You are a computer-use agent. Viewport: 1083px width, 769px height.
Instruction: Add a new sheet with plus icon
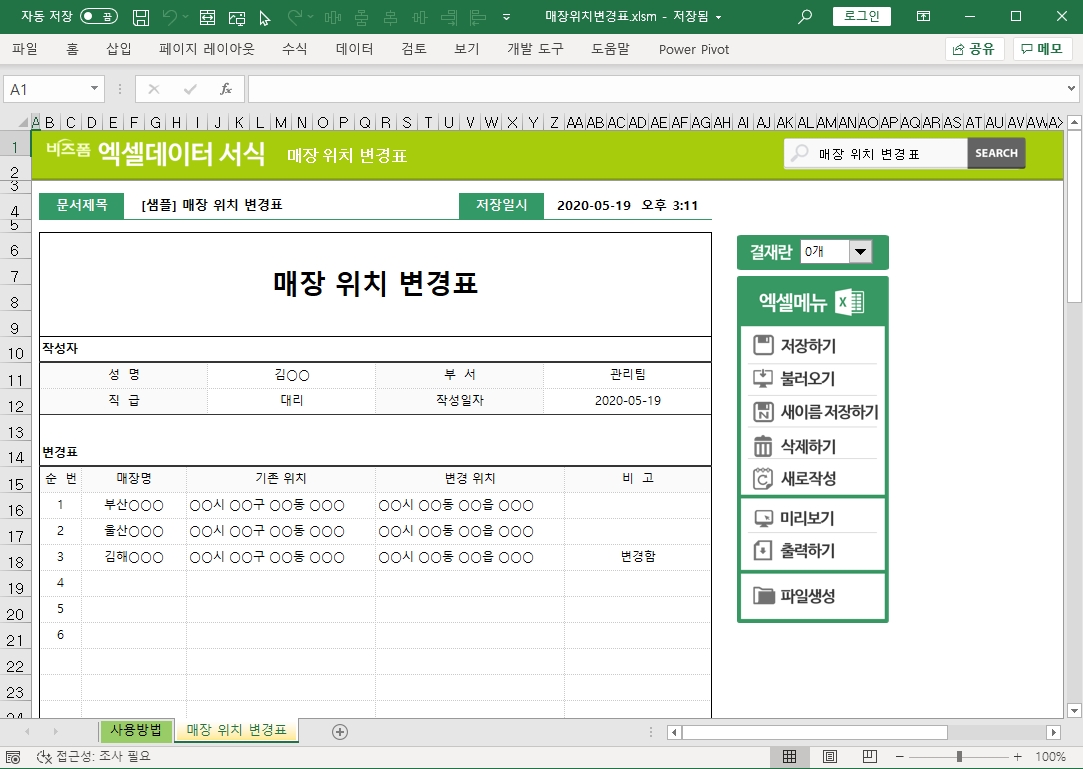[340, 732]
